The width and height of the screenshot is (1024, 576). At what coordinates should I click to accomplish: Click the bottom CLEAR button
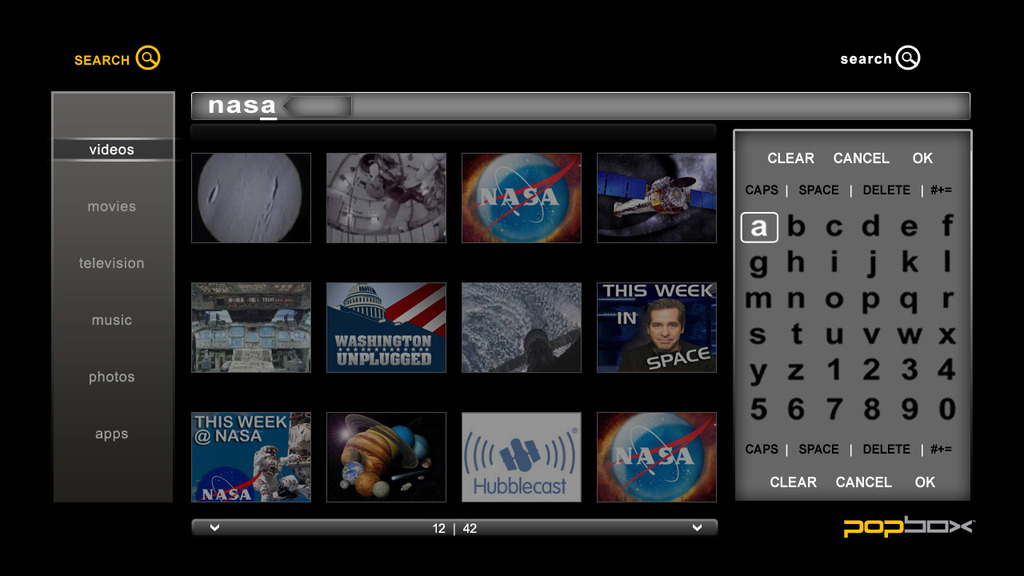click(x=793, y=482)
